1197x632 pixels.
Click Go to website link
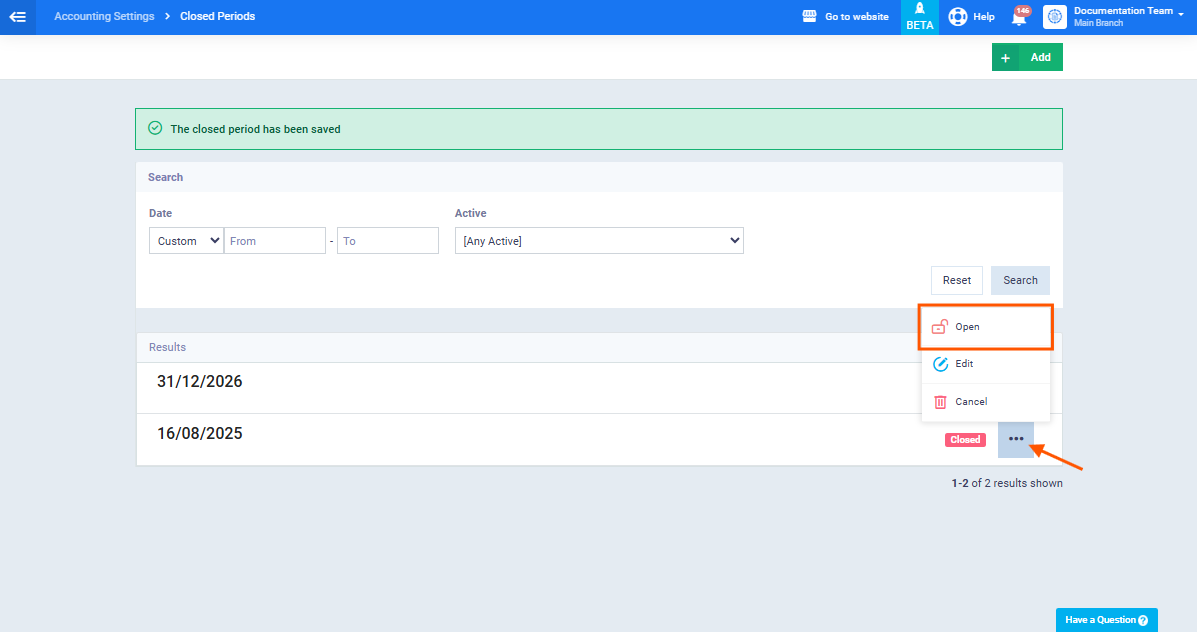coord(857,16)
